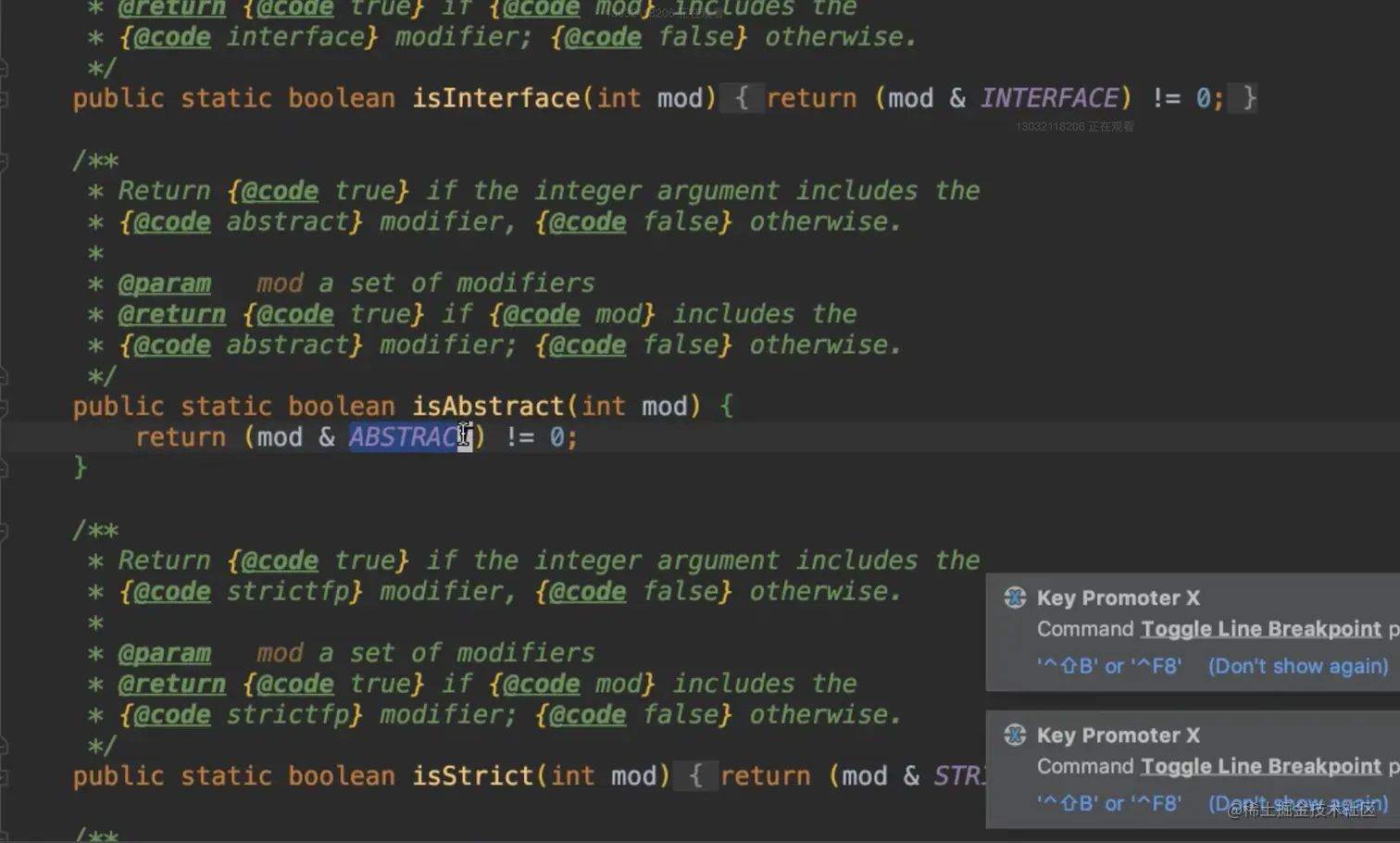Place cursor on the isAbstract method name
Screen dimensions: 1400x843
tap(488, 407)
